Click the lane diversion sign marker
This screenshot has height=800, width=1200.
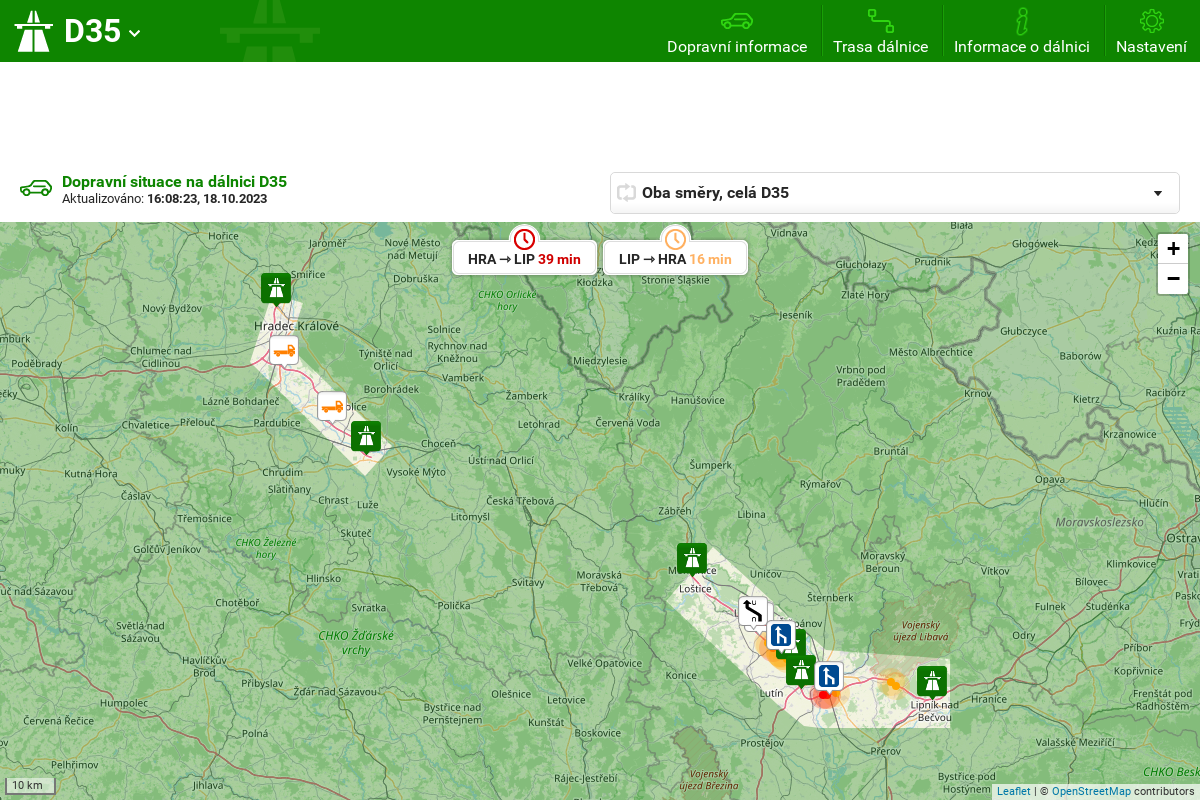(753, 610)
